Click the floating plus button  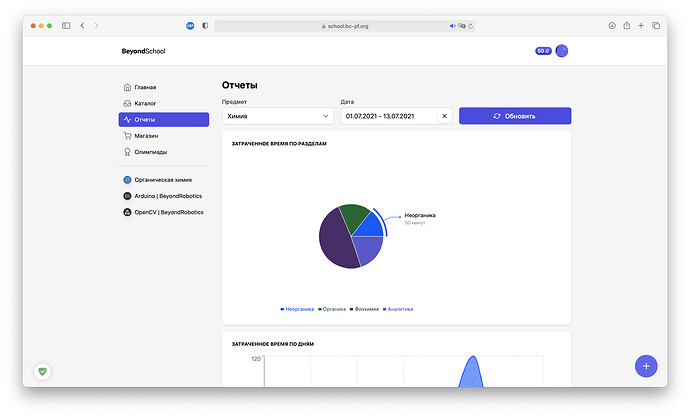646,365
